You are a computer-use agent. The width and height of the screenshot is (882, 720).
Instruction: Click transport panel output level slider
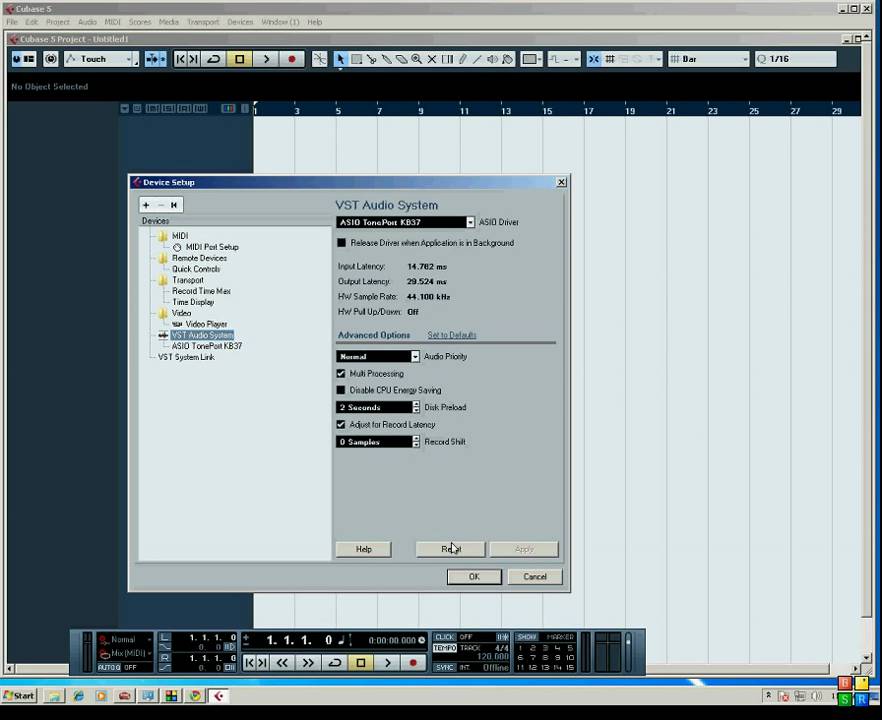[628, 652]
